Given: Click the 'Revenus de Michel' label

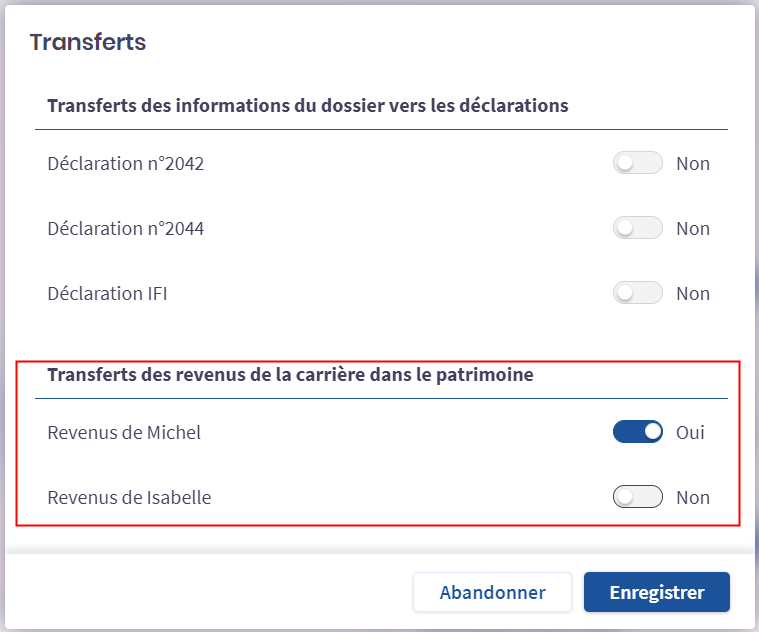Looking at the screenshot, I should (124, 433).
